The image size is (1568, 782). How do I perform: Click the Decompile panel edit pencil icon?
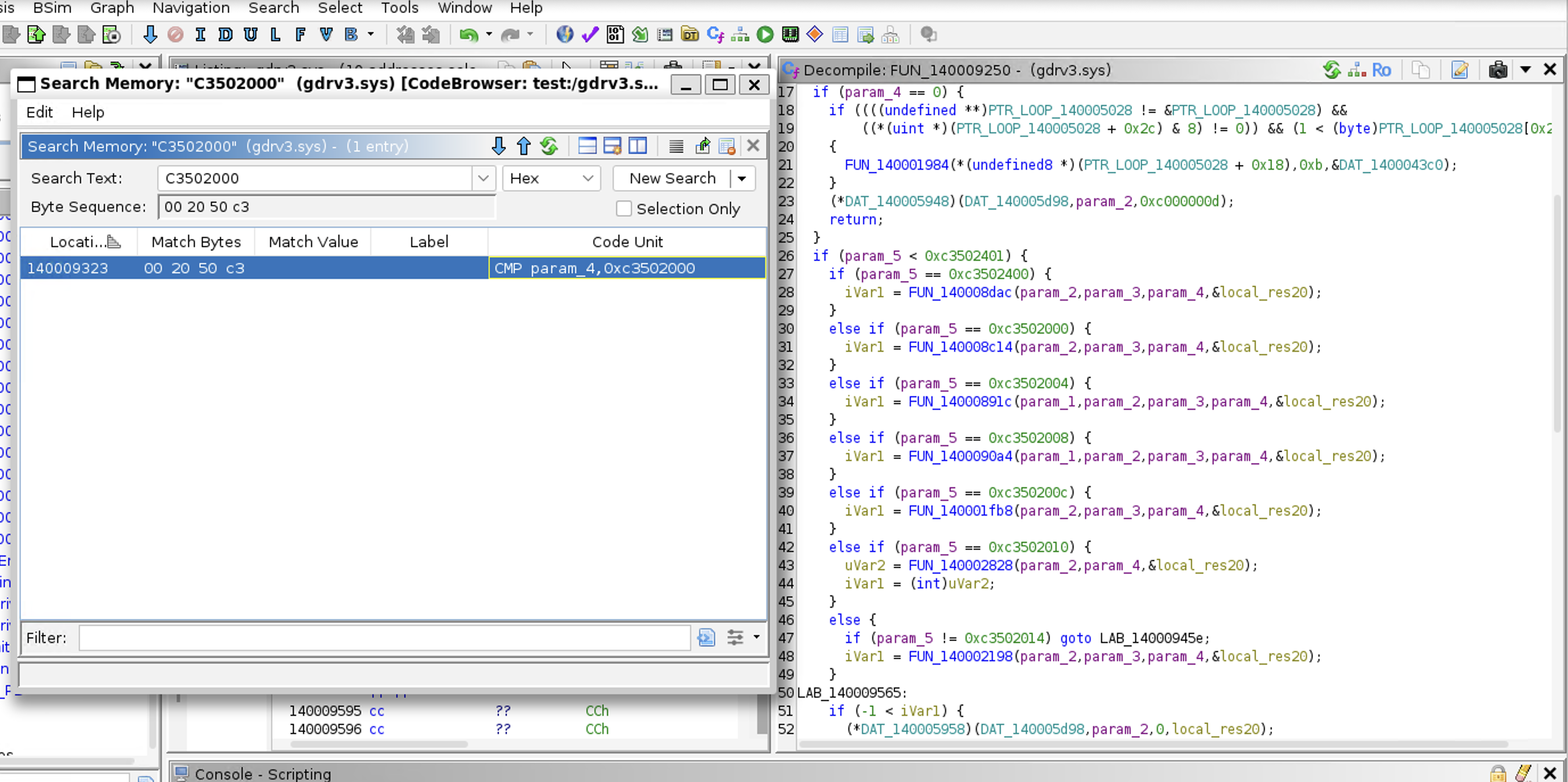(1460, 70)
